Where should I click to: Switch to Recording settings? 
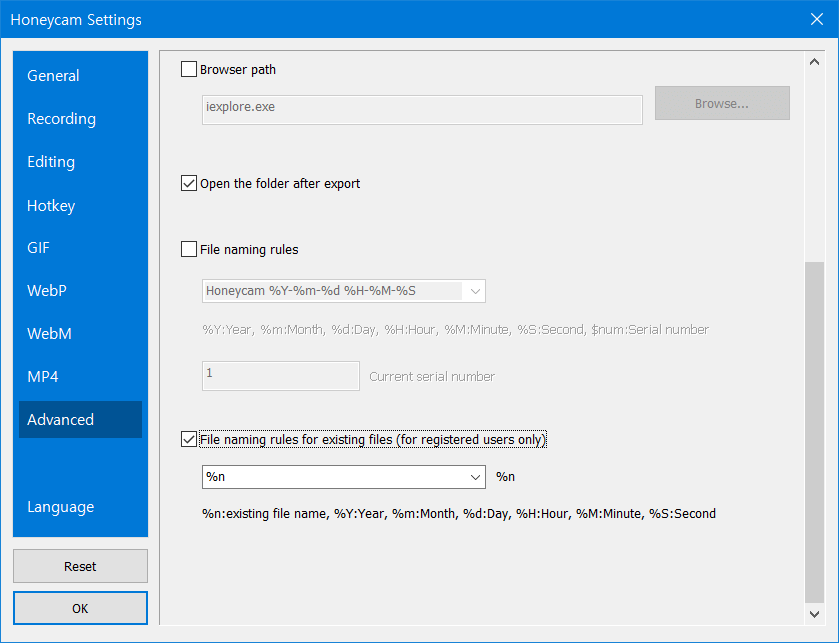click(x=62, y=119)
